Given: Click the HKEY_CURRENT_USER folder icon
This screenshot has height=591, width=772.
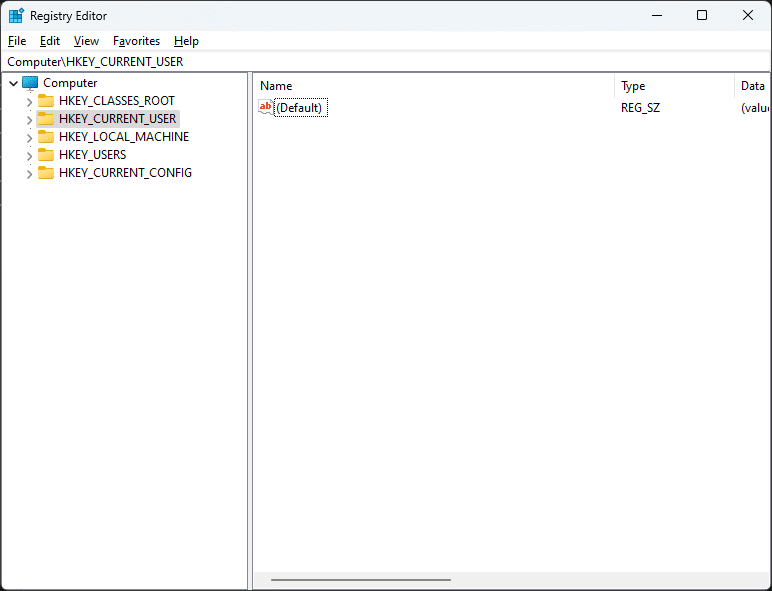Looking at the screenshot, I should pyautogui.click(x=46, y=119).
